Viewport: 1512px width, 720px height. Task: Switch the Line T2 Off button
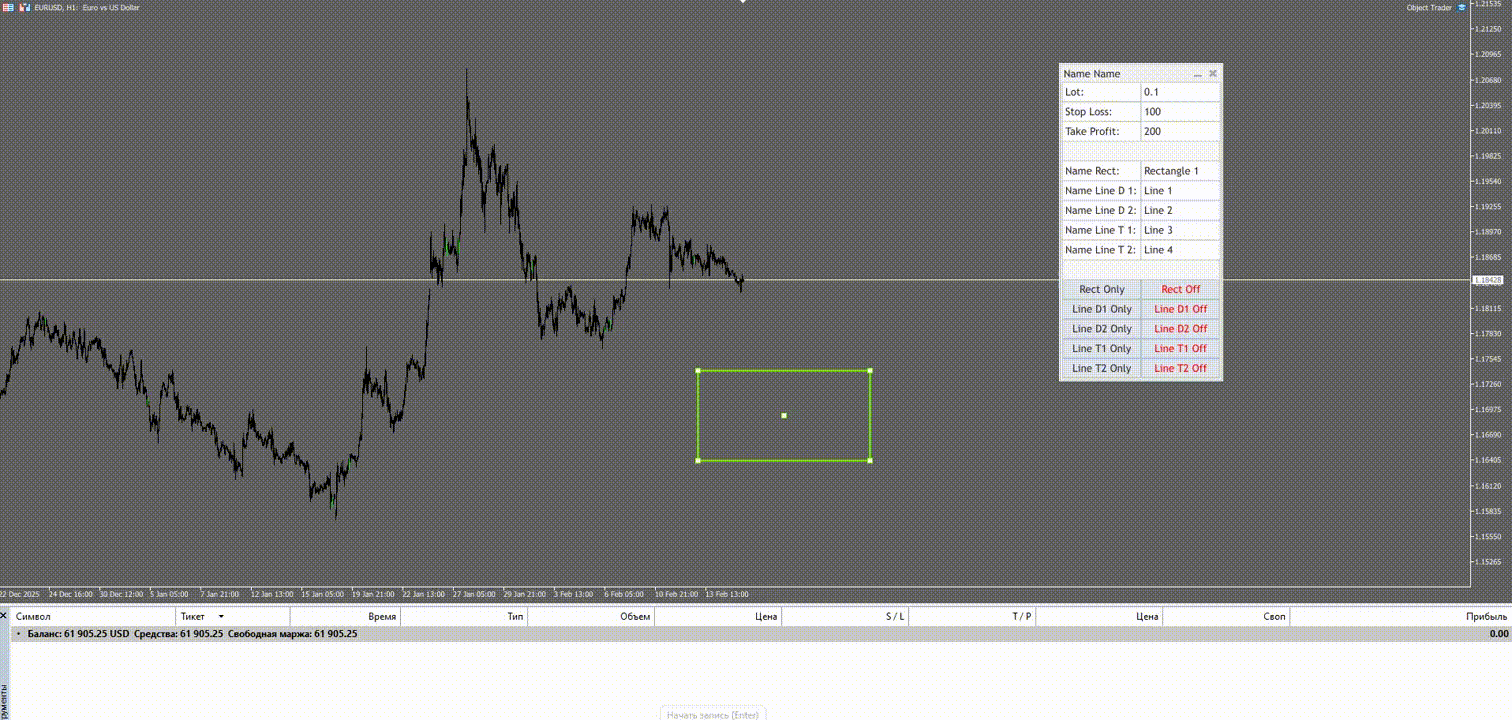click(1181, 368)
